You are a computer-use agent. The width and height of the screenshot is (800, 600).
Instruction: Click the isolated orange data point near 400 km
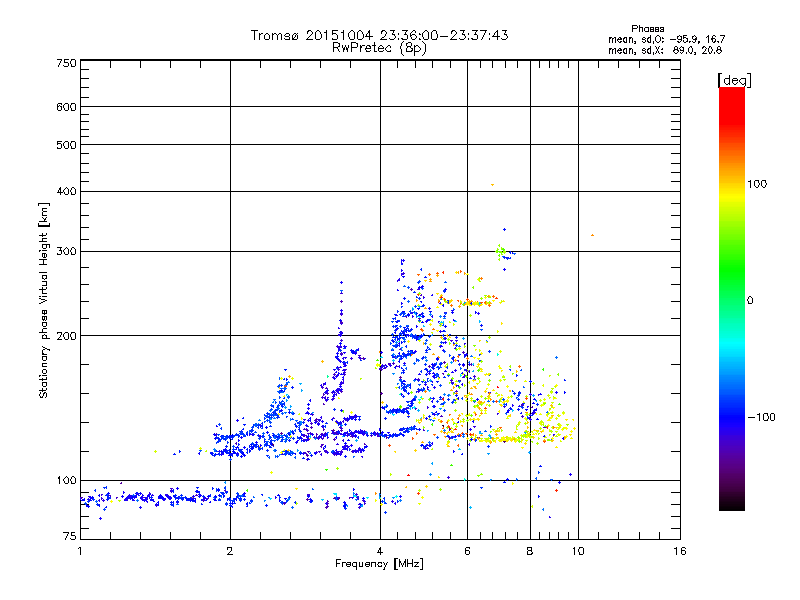(492, 185)
